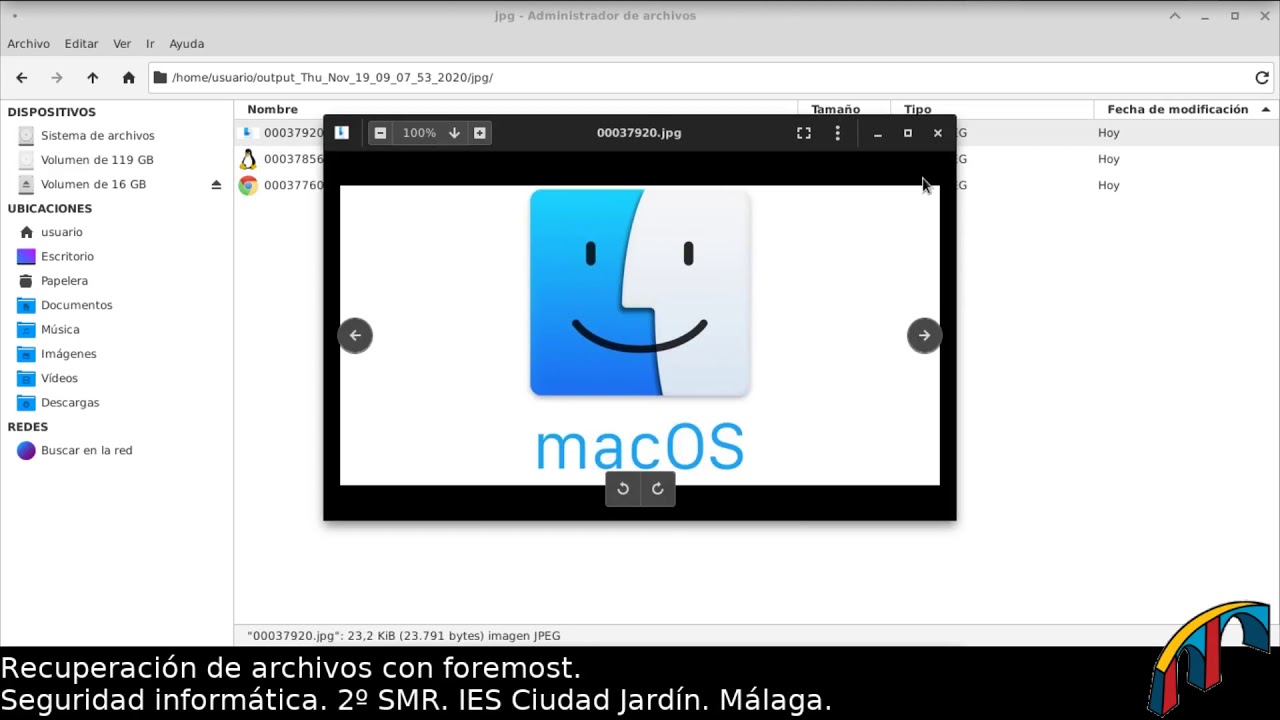
Task: Click the Finder thumbnail of file 00037920
Action: tap(248, 132)
